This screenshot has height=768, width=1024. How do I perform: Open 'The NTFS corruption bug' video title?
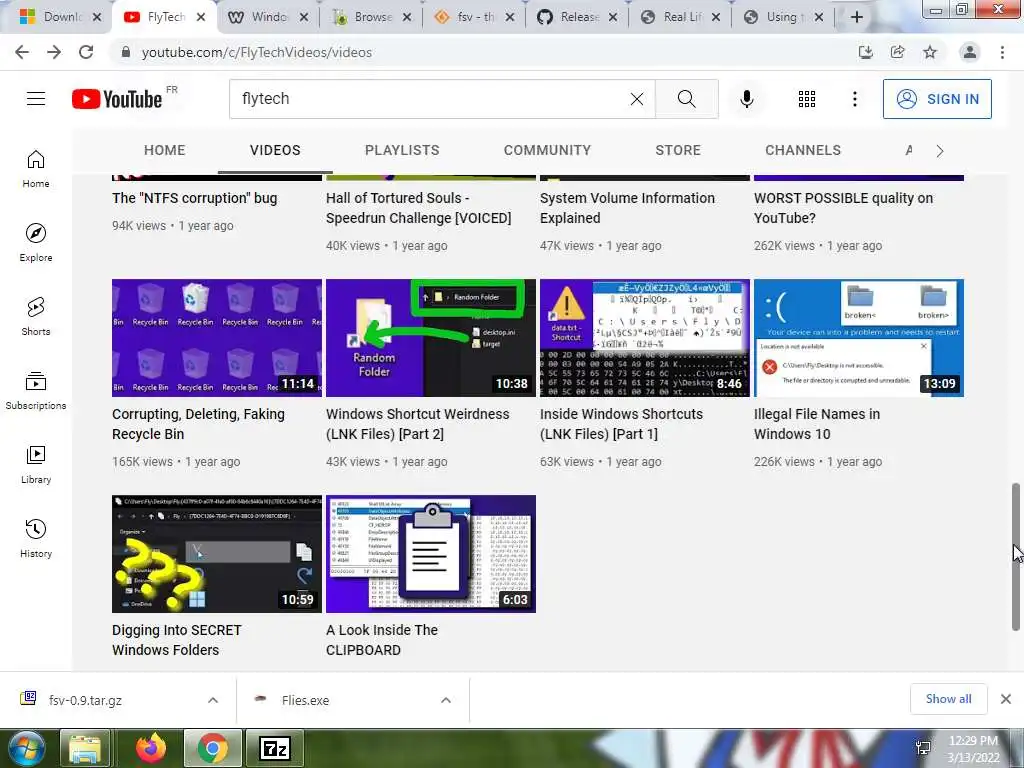(x=195, y=198)
